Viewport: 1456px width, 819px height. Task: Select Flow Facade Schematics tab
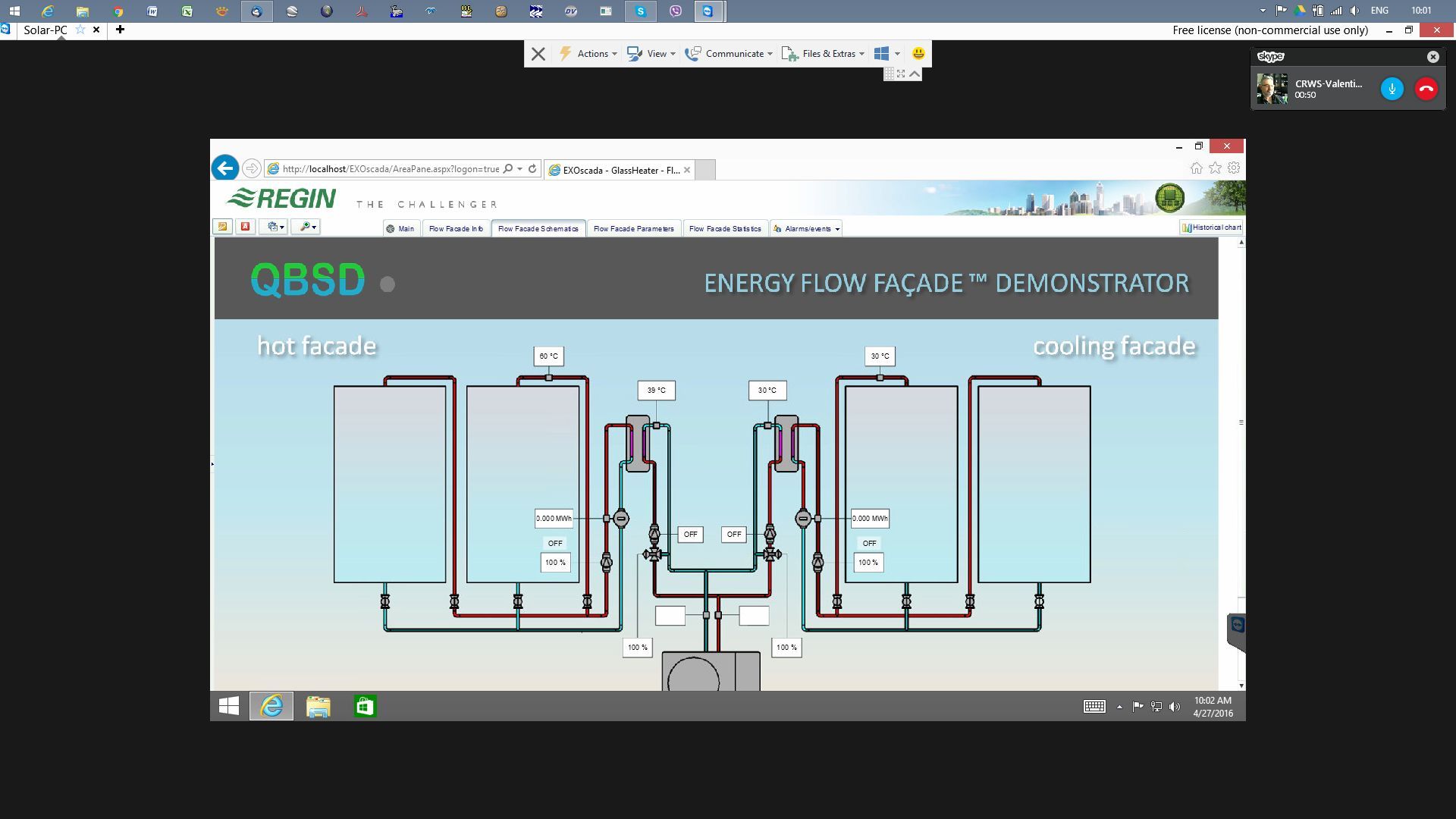(538, 228)
